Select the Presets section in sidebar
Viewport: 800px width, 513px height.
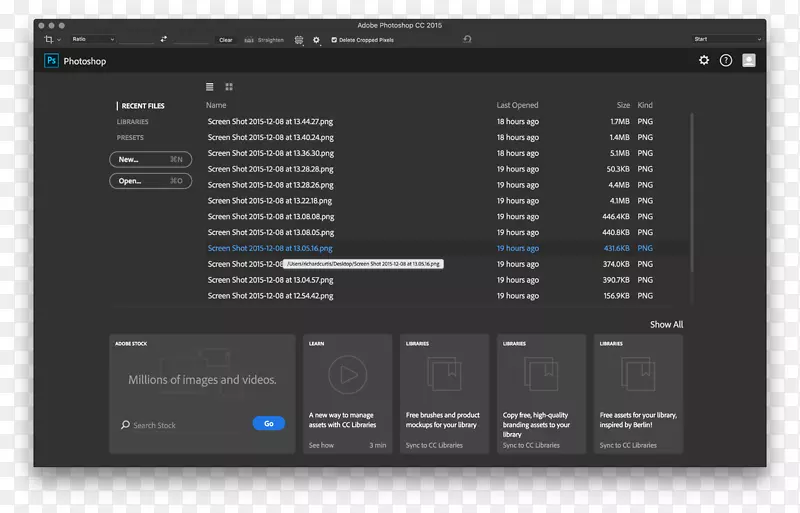coord(130,138)
